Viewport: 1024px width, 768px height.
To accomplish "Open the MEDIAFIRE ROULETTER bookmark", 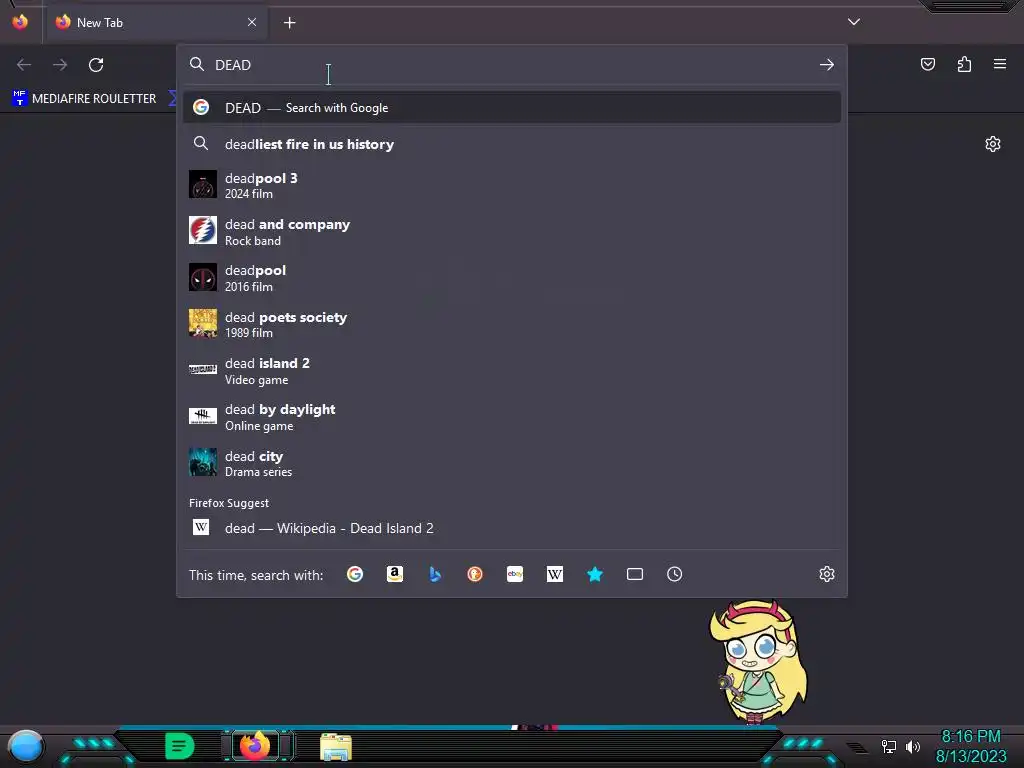I will pos(84,99).
